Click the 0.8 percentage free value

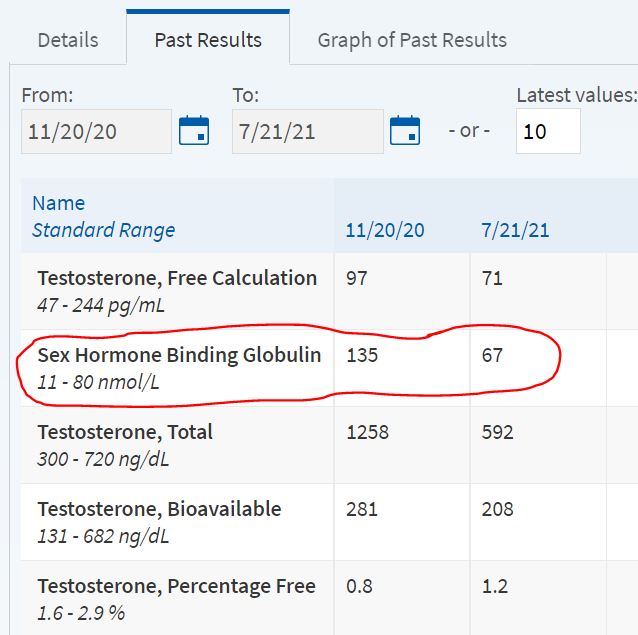tap(359, 586)
